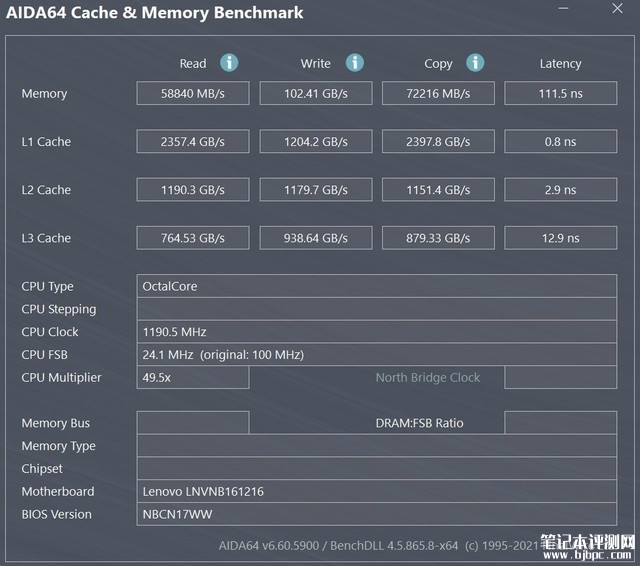Click the empty North Bridge Clock field
The width and height of the screenshot is (640, 566).
pyautogui.click(x=560, y=377)
